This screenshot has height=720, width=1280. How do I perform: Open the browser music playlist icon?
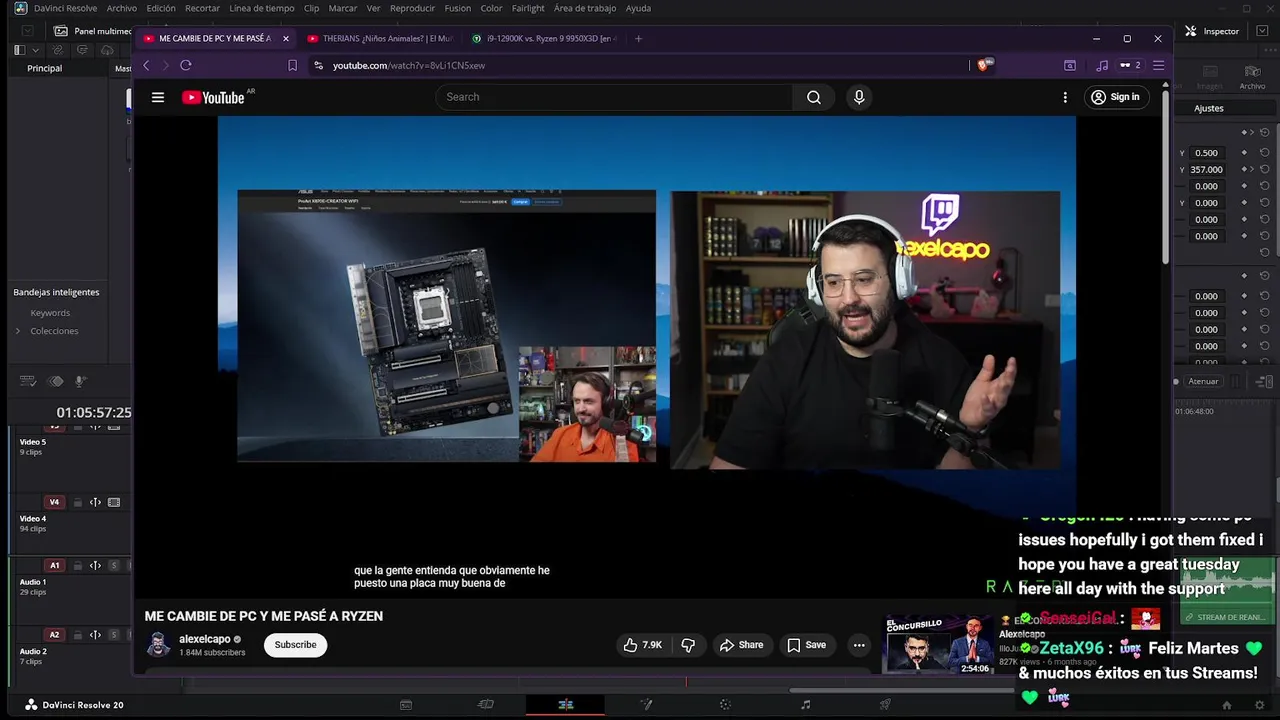pyautogui.click(x=1102, y=65)
